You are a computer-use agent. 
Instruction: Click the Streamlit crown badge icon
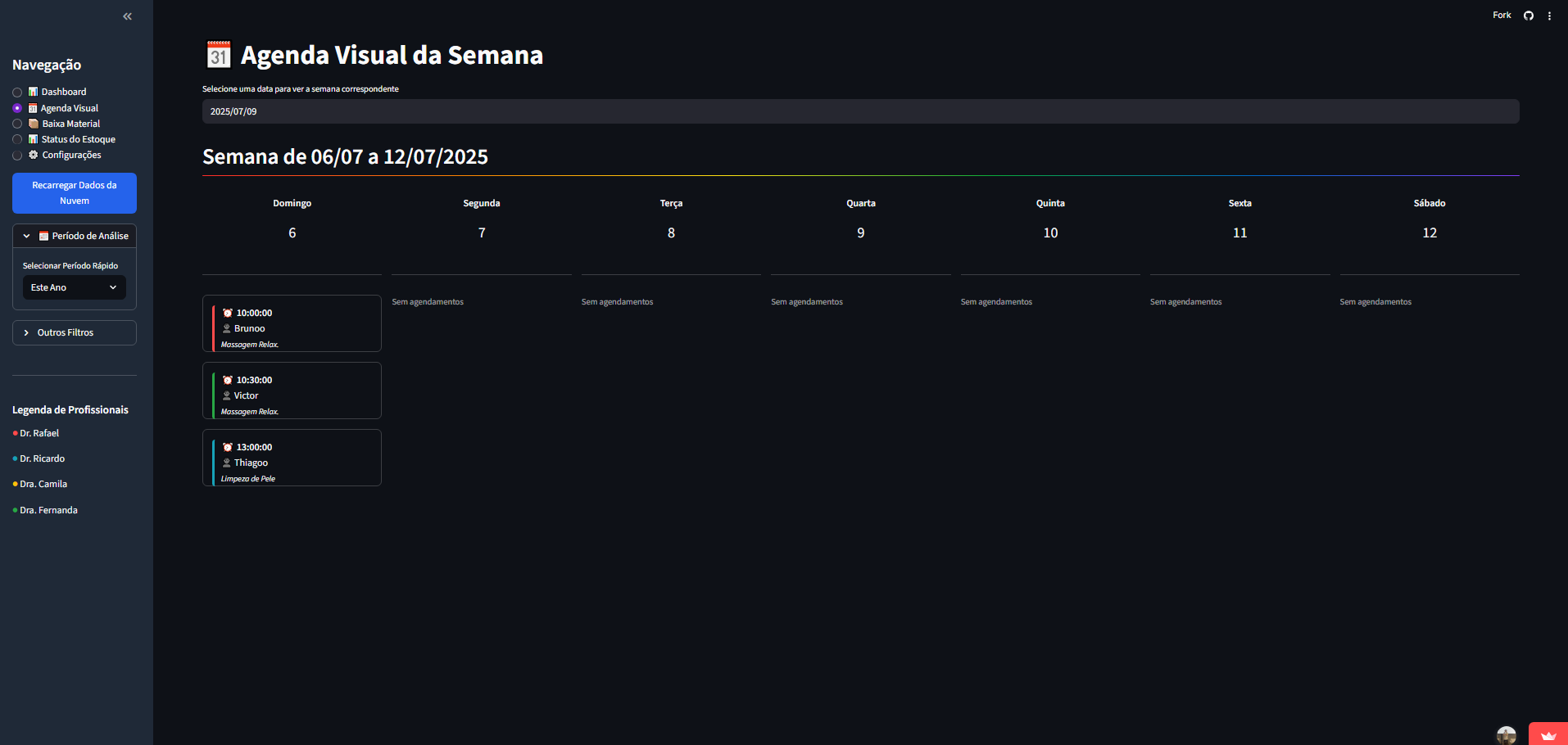(x=1548, y=734)
